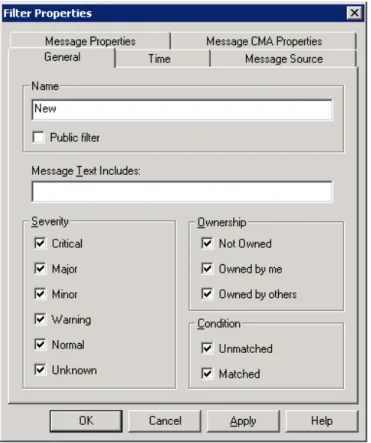Enable the Public filter checkbox
This screenshot has height=443, width=371.
coord(38,137)
